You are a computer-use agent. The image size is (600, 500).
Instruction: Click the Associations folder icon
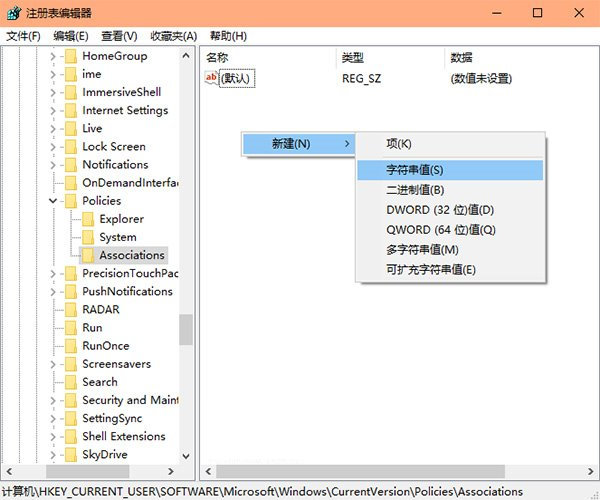click(87, 255)
